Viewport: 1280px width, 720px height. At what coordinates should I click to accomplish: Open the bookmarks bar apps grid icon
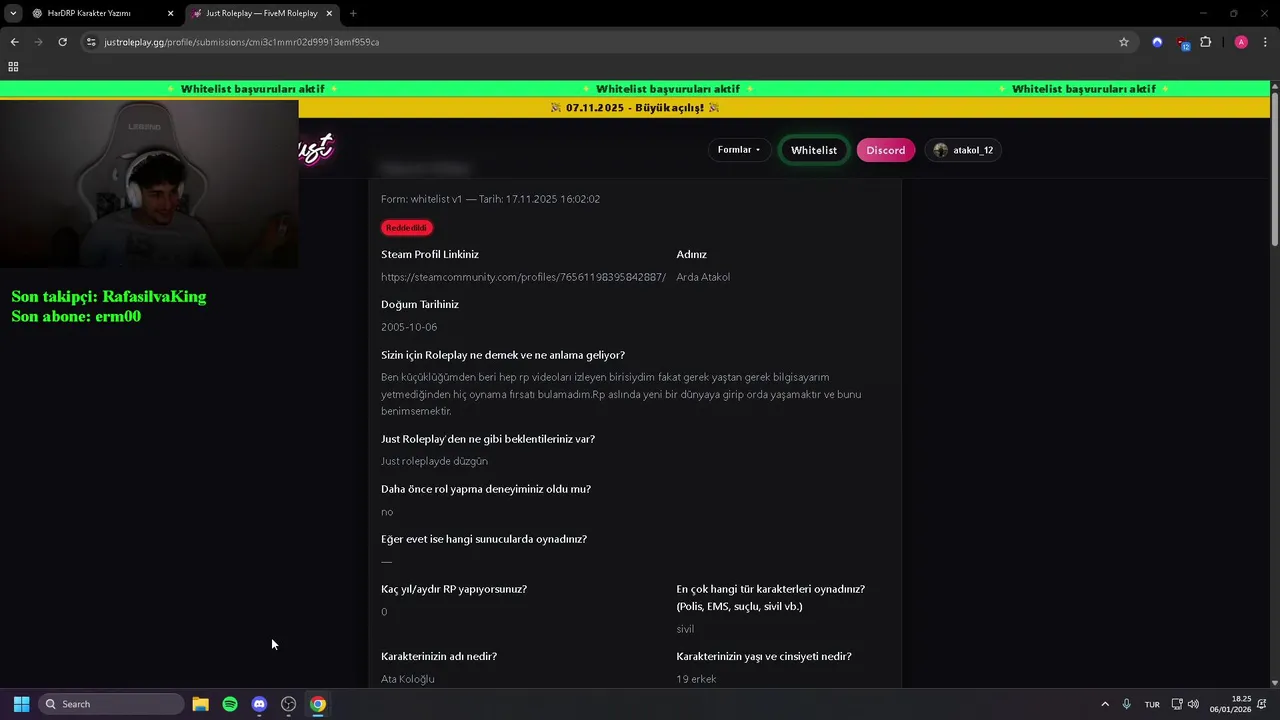click(13, 67)
